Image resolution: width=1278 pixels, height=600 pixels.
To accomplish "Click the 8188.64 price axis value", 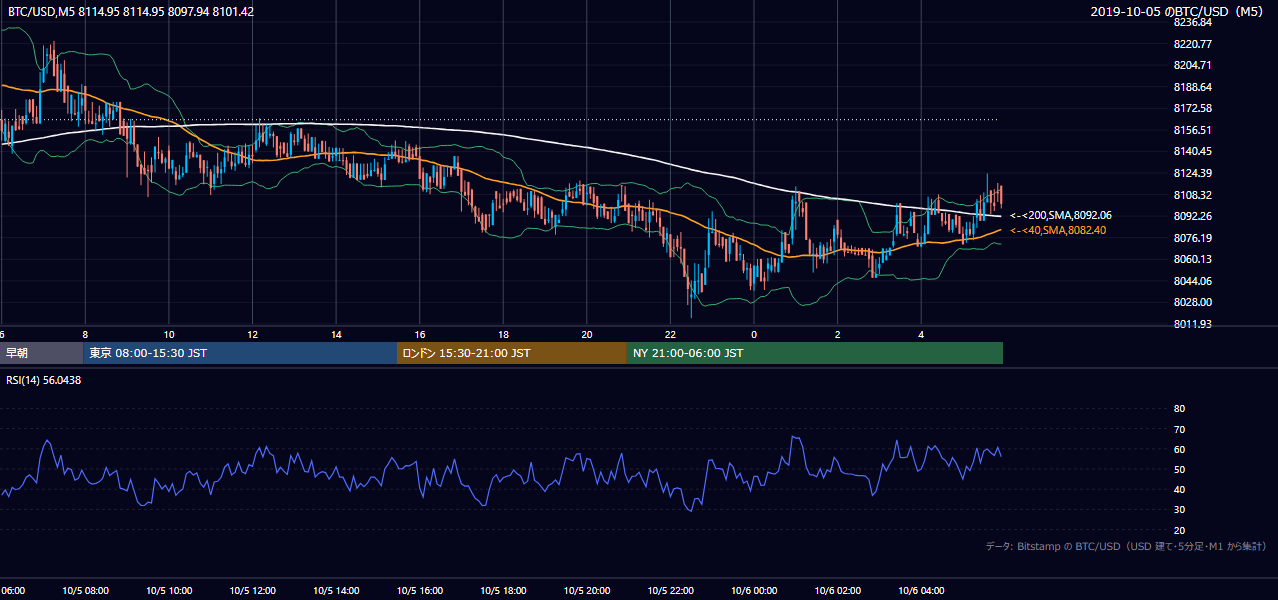I will 1192,87.
